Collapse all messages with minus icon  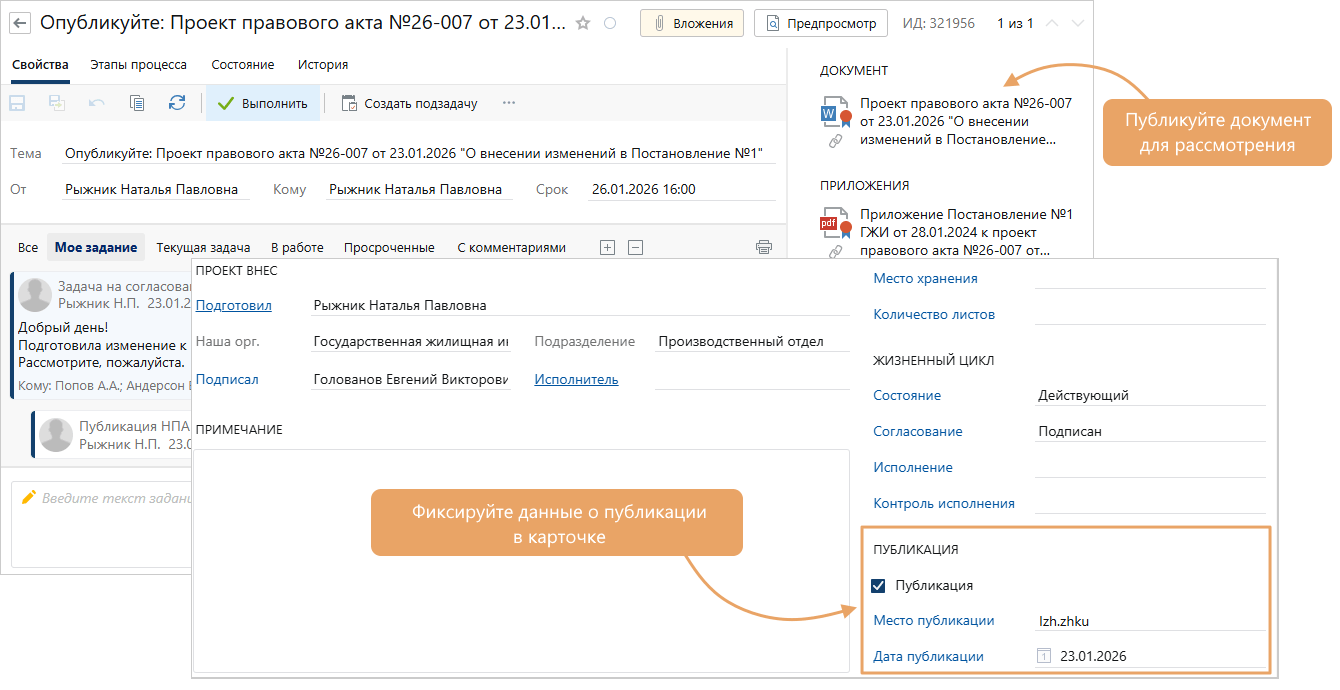pos(635,247)
